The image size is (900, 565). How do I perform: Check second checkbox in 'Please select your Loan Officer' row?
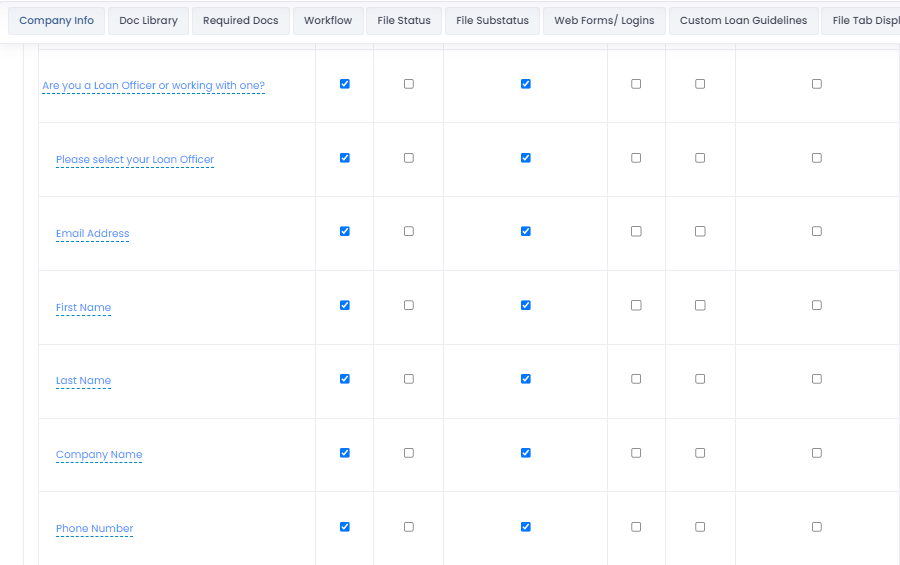409,158
